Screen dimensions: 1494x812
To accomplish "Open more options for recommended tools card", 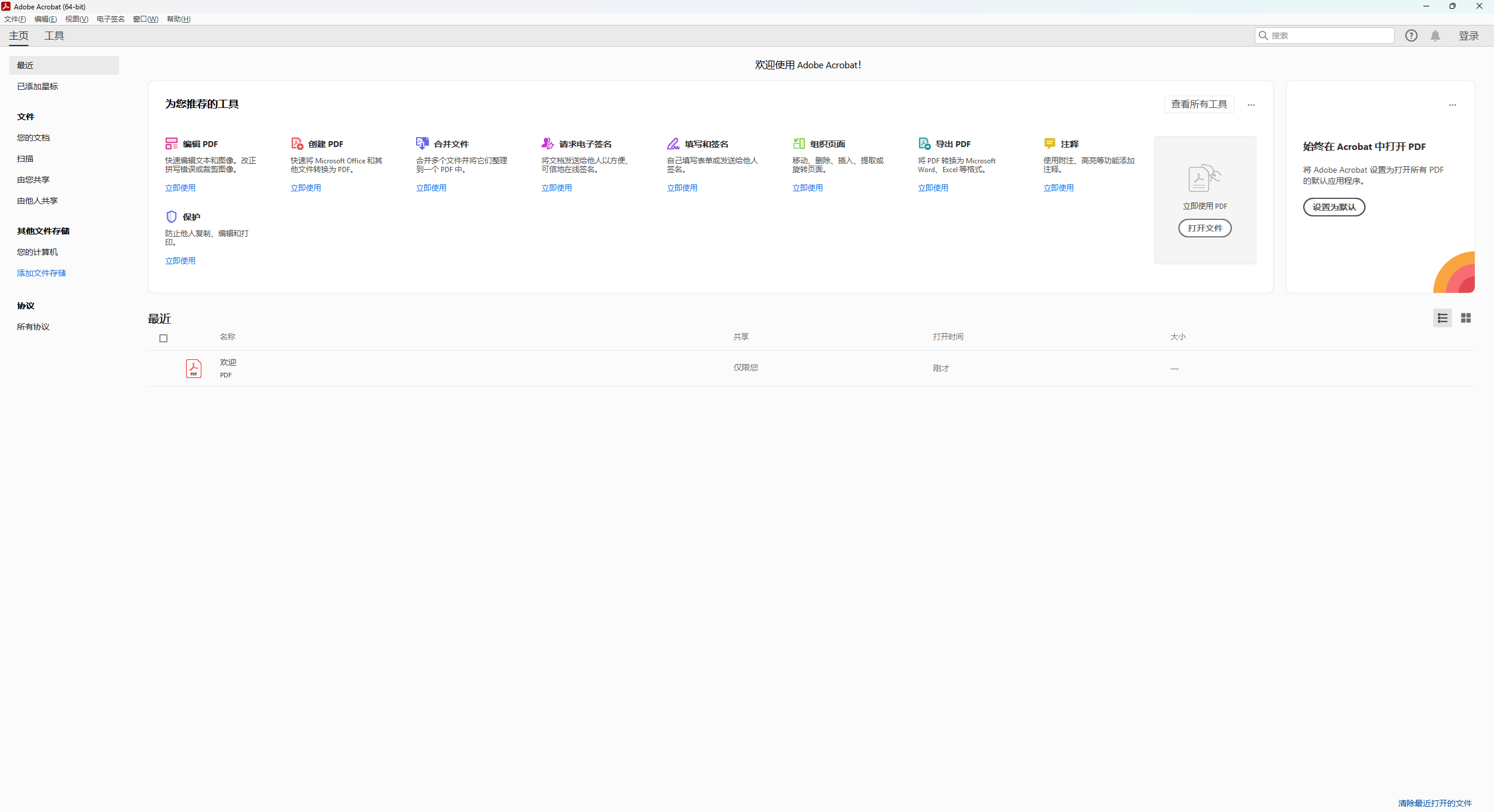I will (1251, 105).
